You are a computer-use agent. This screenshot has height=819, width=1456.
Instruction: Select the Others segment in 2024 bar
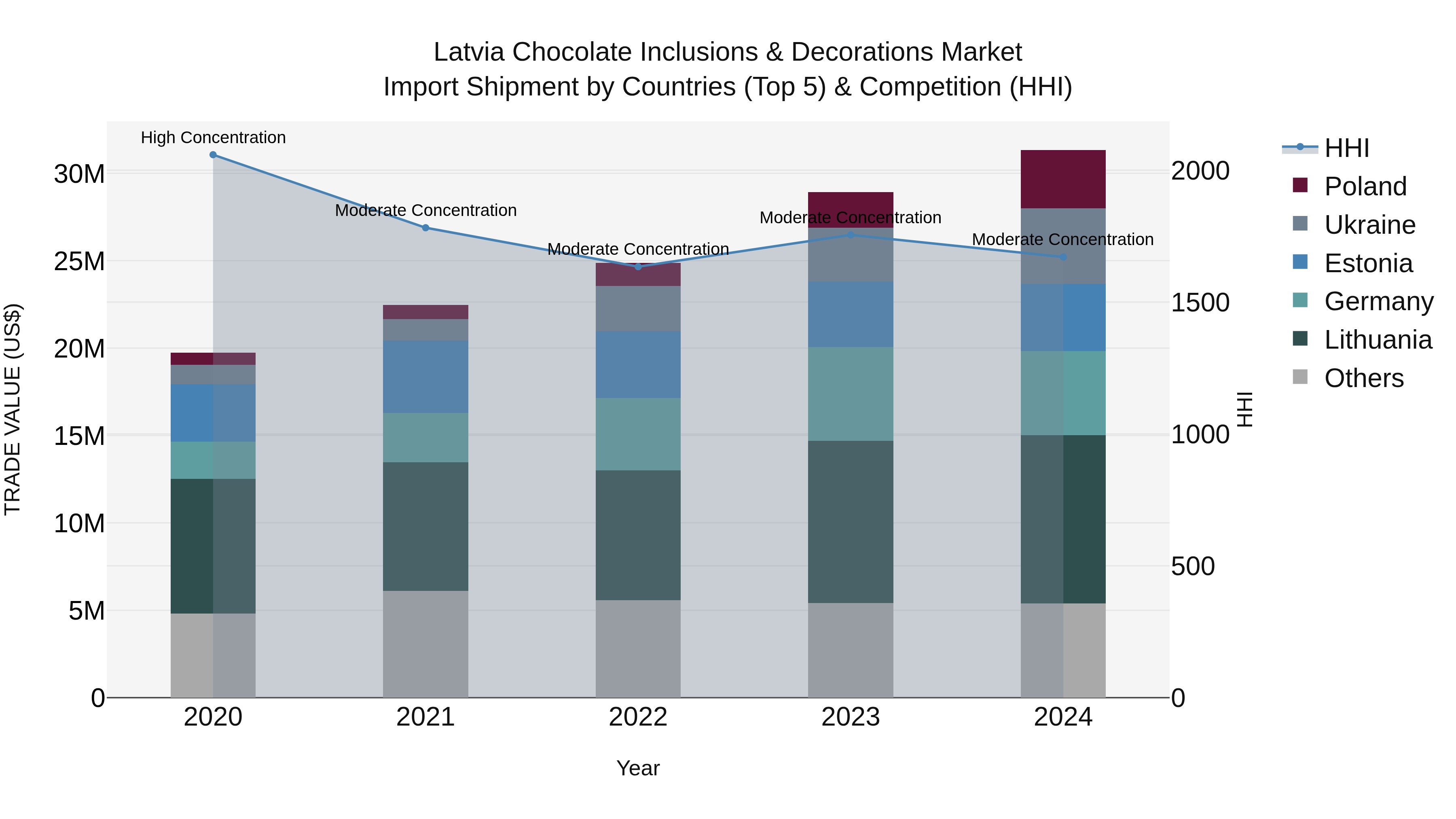point(1063,651)
